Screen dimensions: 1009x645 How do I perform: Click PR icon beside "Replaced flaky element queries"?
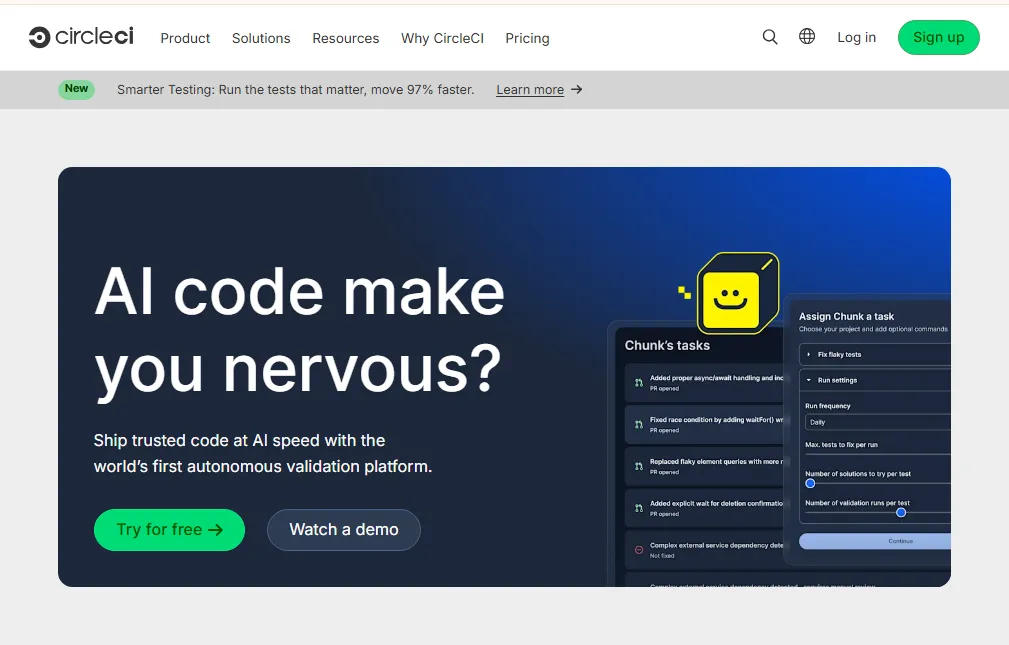[638, 466]
